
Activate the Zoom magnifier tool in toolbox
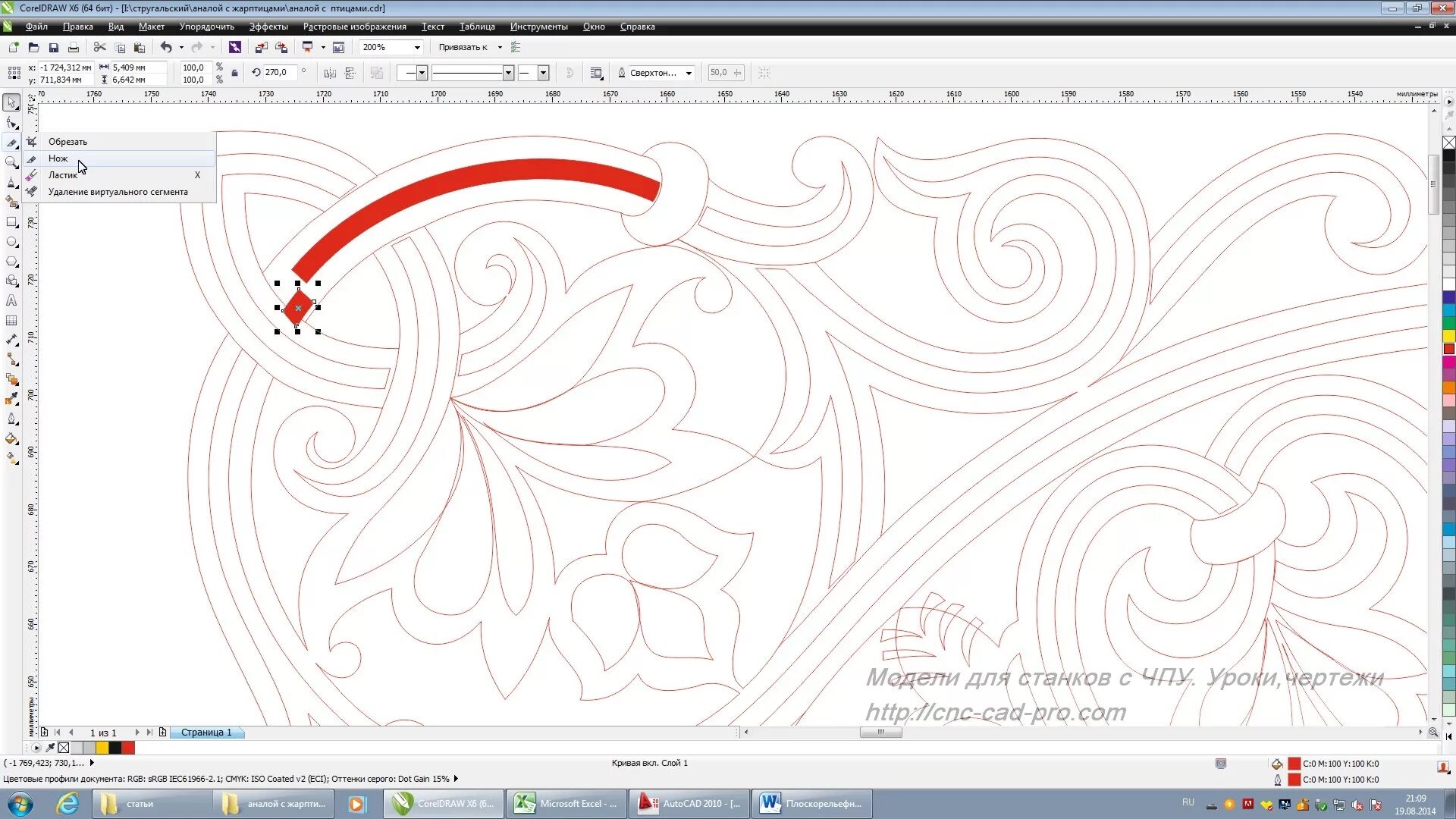tap(12, 162)
